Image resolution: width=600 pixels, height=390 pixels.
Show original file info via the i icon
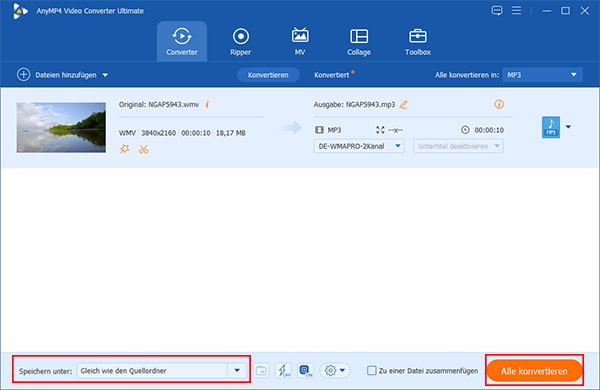(x=207, y=104)
